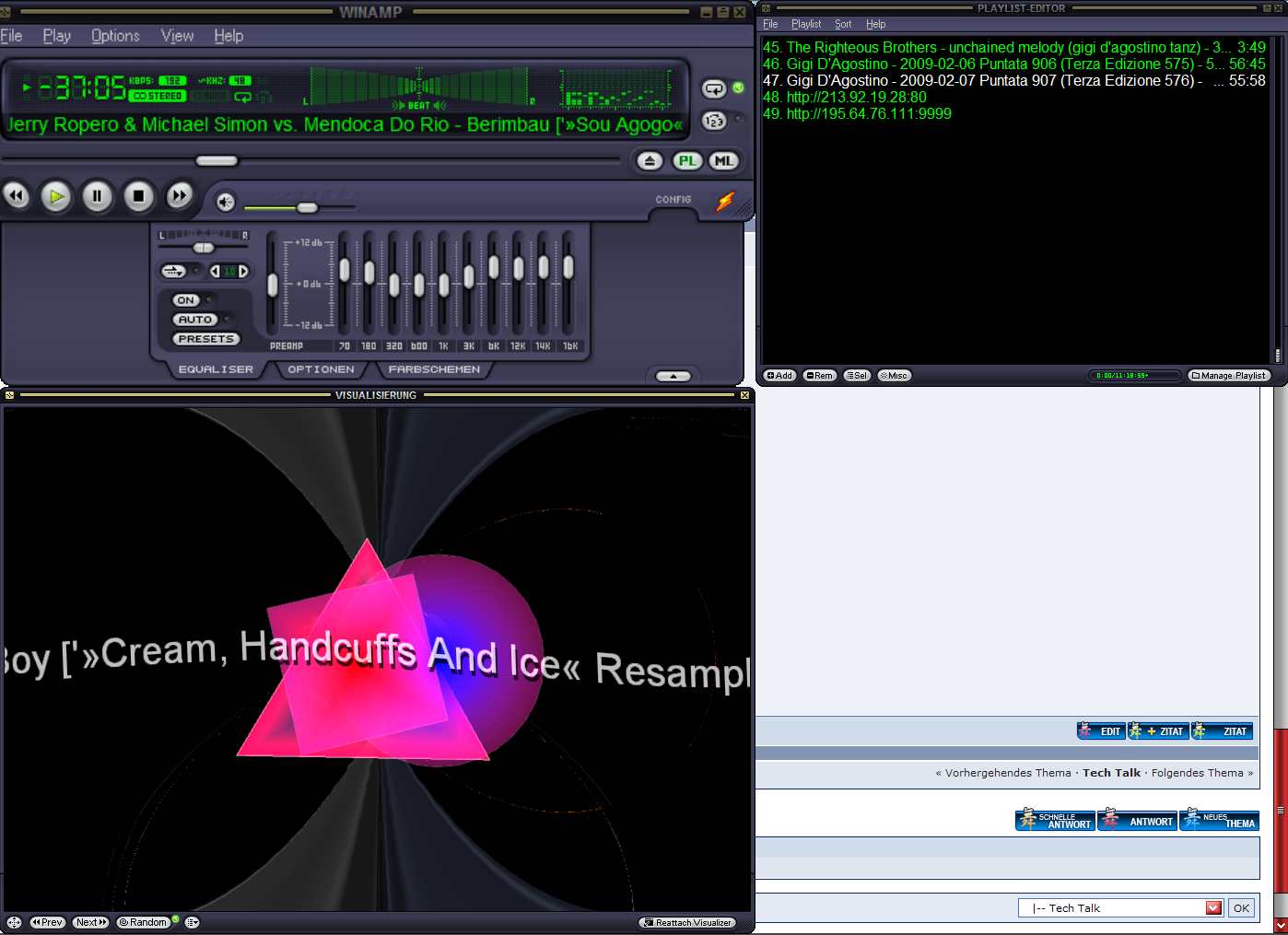Viewport: 1288px width, 935px height.
Task: Select playlist entry http://195.64.76.111:9999
Action: [x=1014, y=114]
